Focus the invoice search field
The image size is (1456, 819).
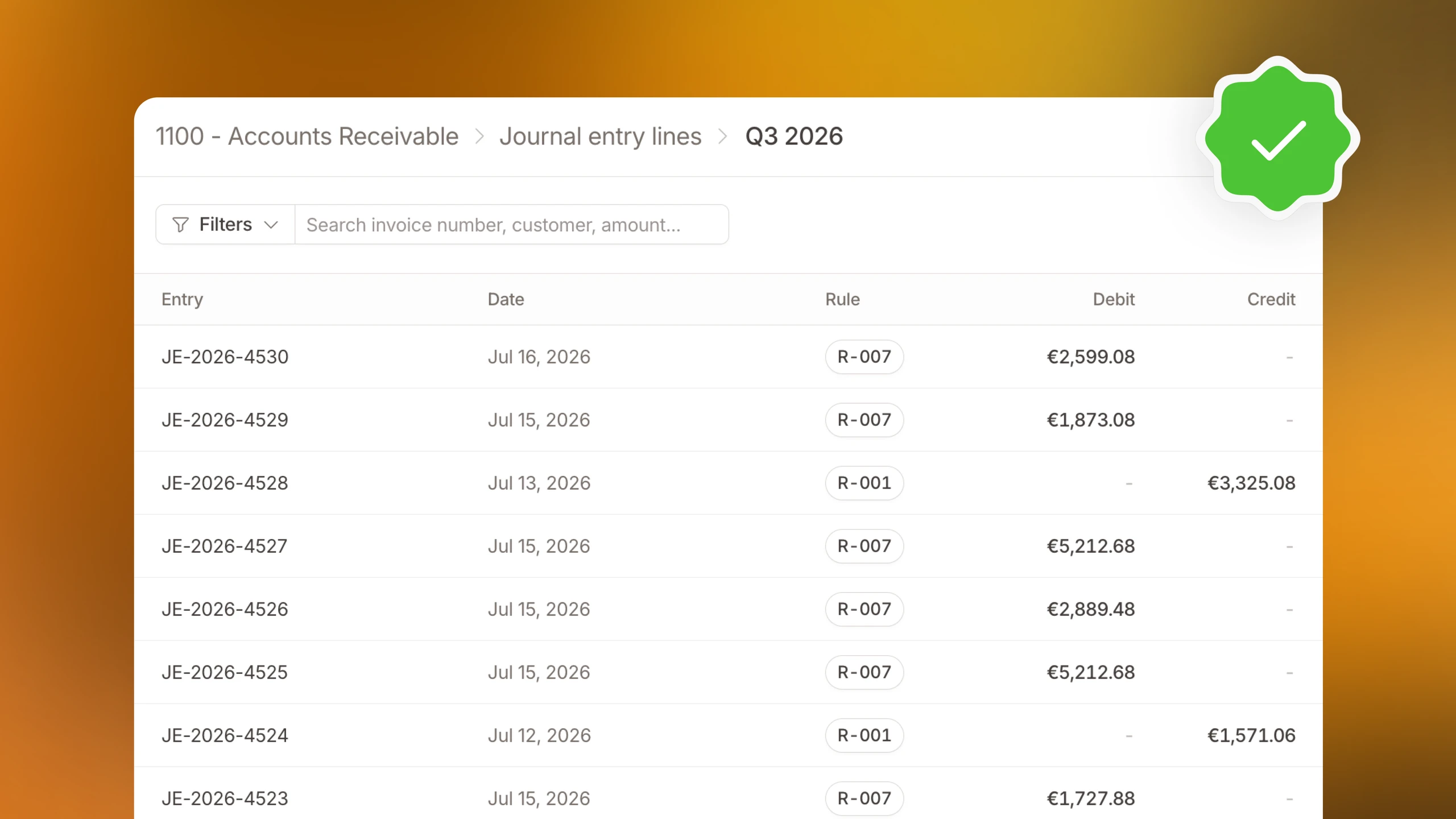pos(512,225)
